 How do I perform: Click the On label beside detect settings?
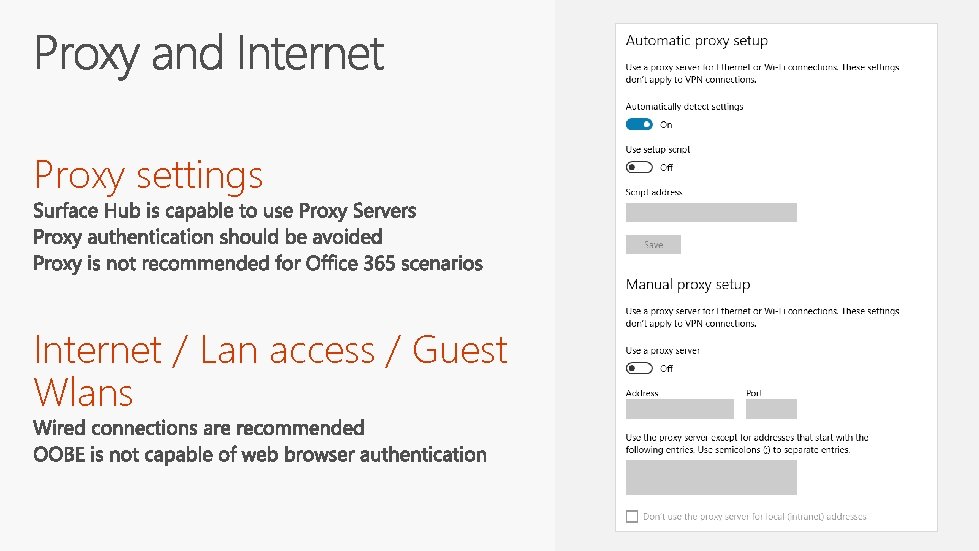[x=666, y=125]
